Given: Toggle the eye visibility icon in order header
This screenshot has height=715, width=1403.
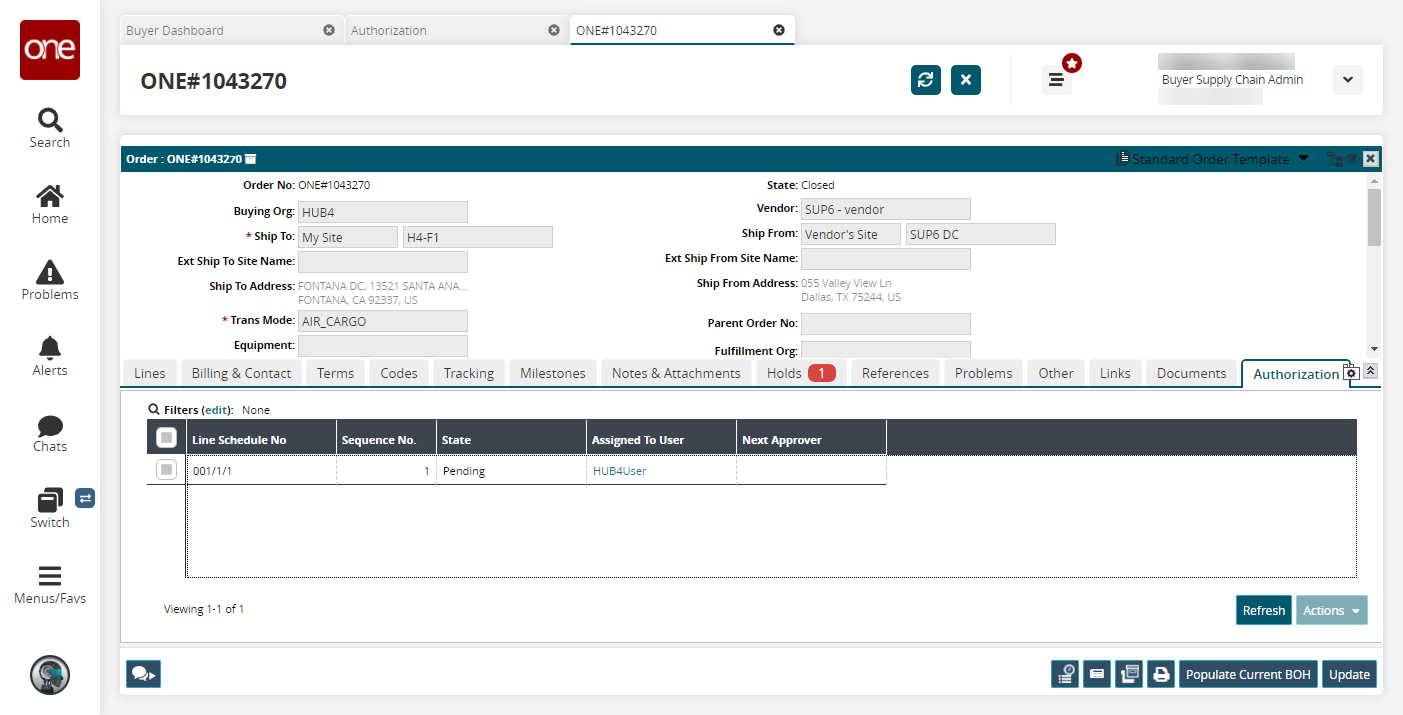Looking at the screenshot, I should 1351,159.
